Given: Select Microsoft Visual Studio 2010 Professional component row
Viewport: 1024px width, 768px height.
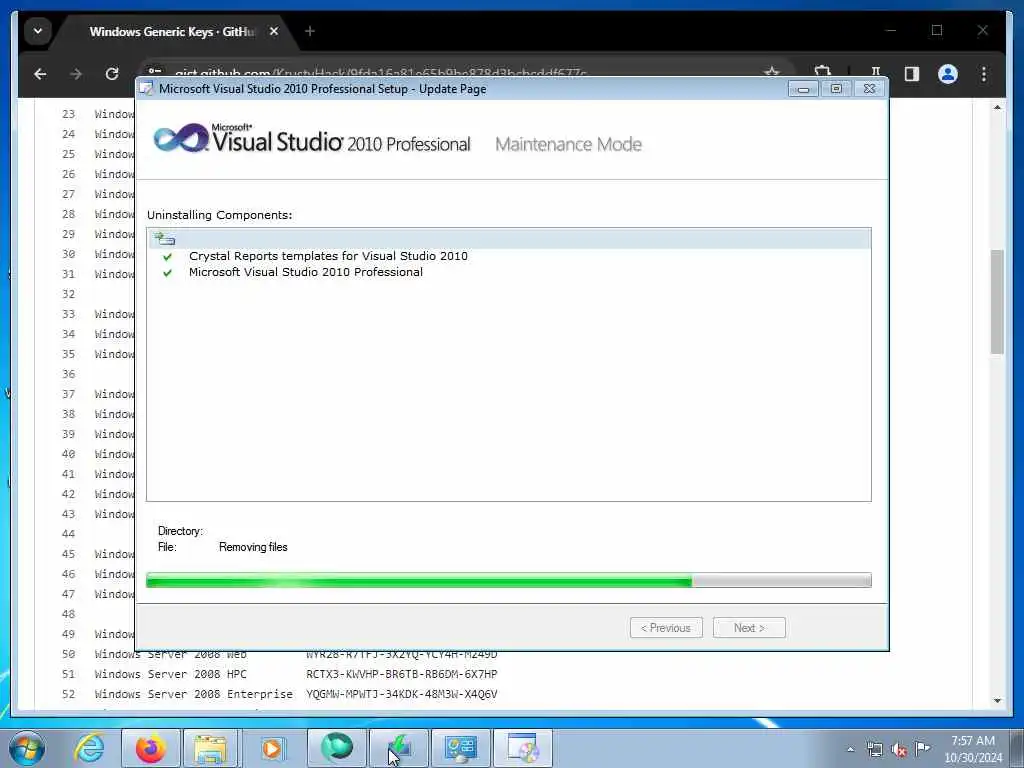Looking at the screenshot, I should coord(306,272).
